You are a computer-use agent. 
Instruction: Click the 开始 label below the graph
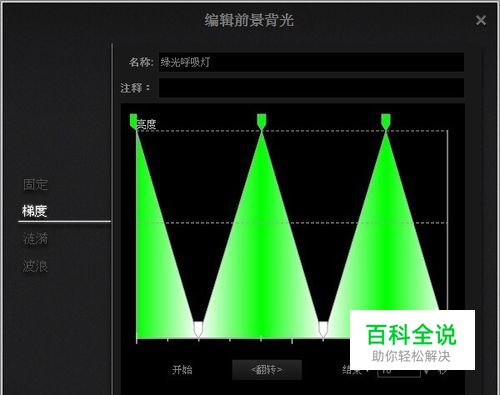tap(182, 370)
